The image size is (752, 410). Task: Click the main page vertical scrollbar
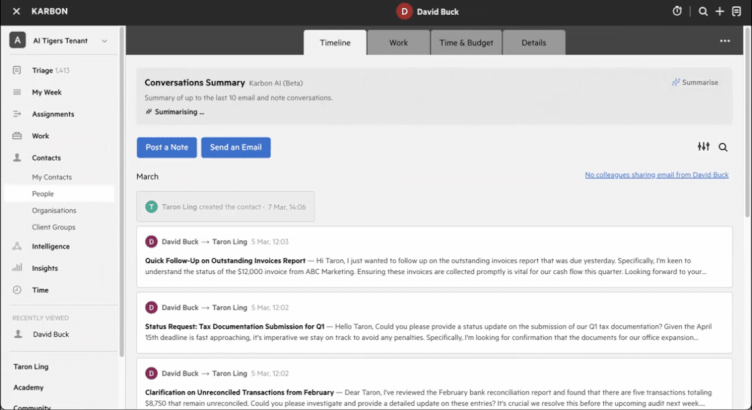[748, 121]
